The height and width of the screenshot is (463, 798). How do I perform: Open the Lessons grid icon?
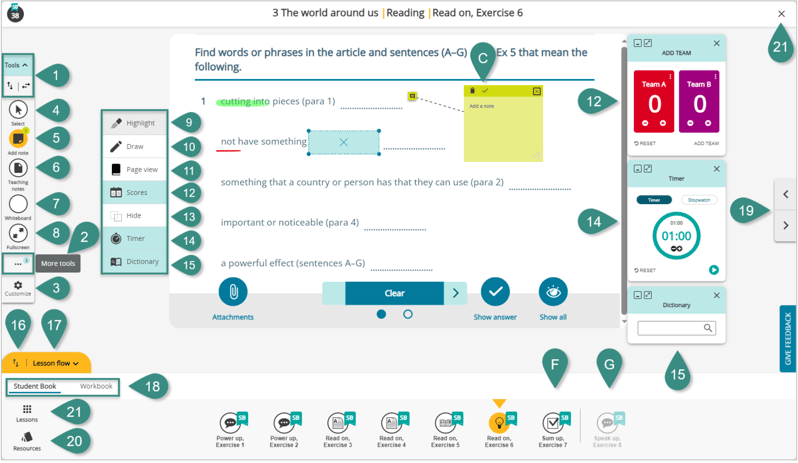(x=27, y=410)
